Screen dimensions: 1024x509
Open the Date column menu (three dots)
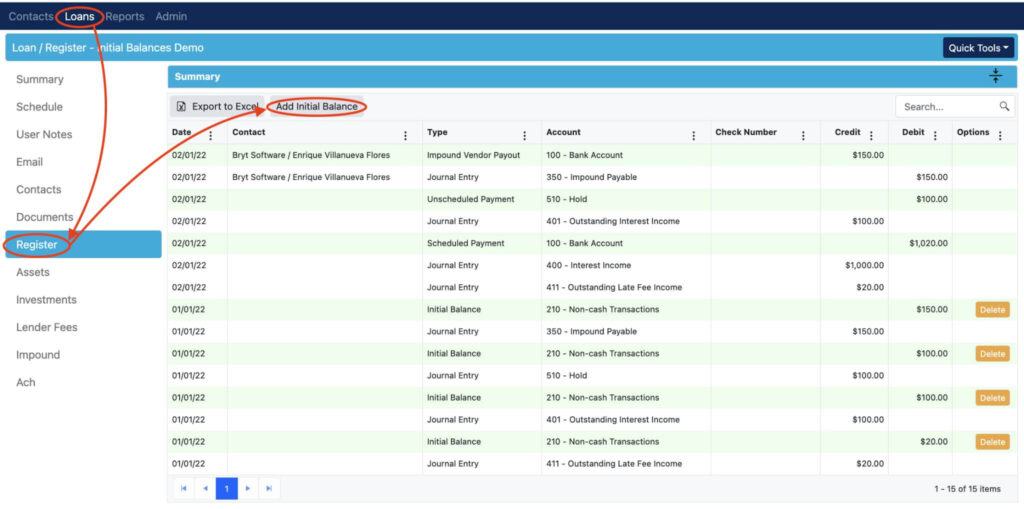click(x=210, y=135)
